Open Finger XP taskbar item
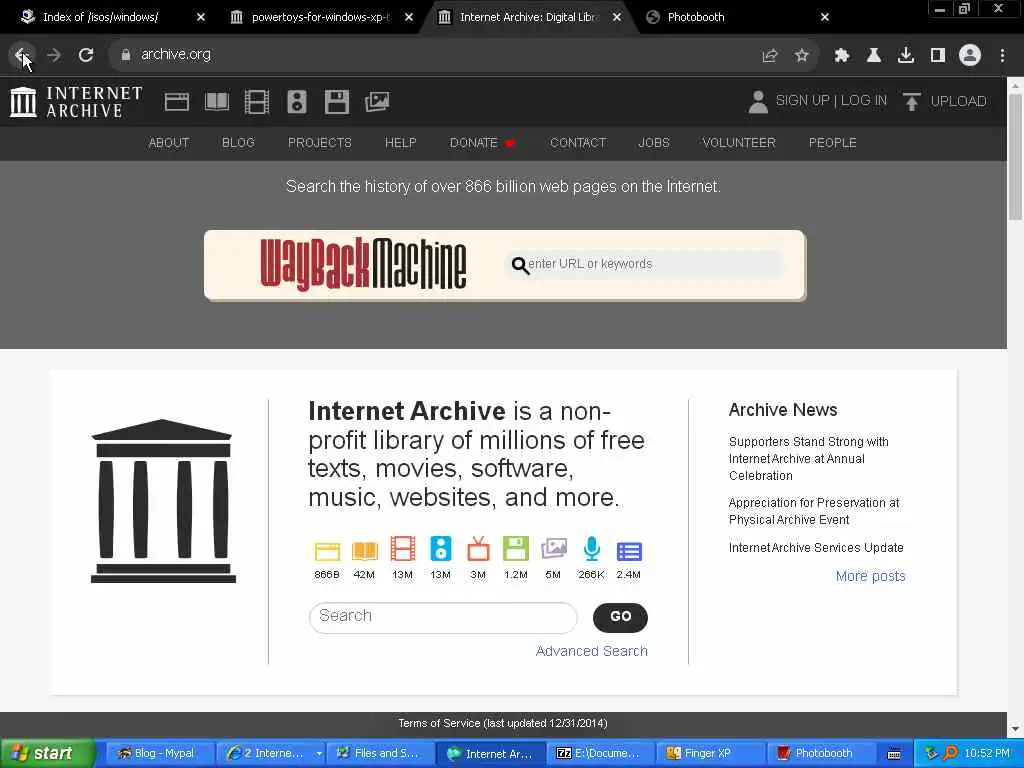This screenshot has height=768, width=1024. pos(709,754)
